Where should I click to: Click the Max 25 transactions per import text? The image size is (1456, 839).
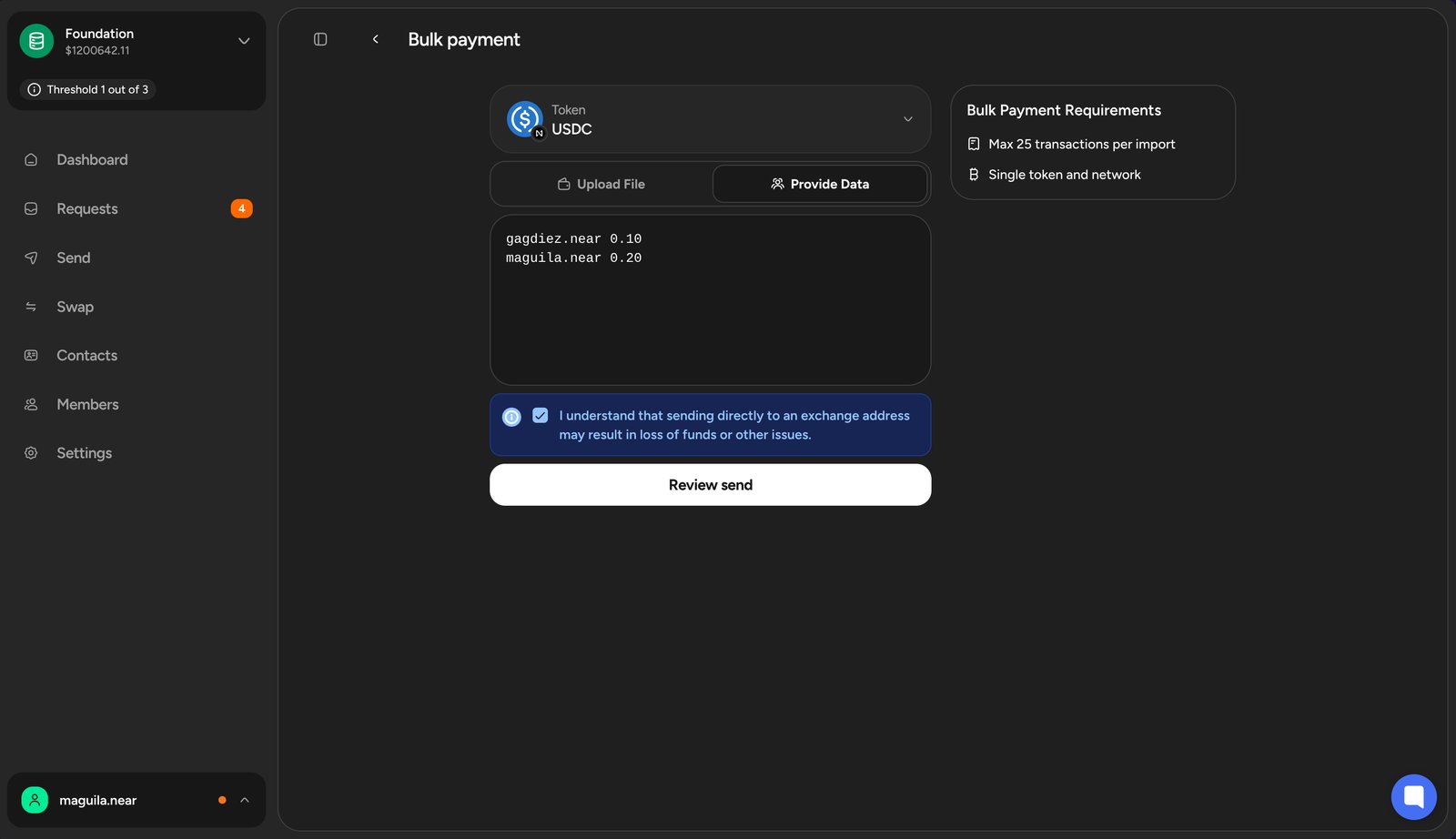[1082, 144]
